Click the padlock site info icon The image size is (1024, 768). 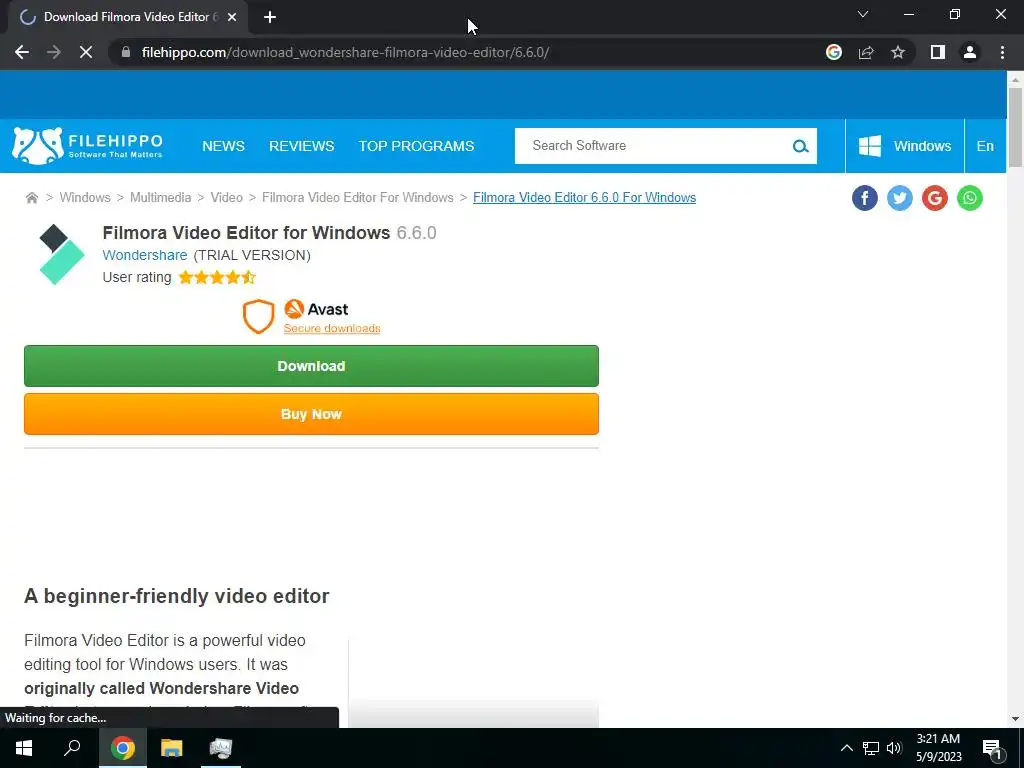tap(126, 52)
